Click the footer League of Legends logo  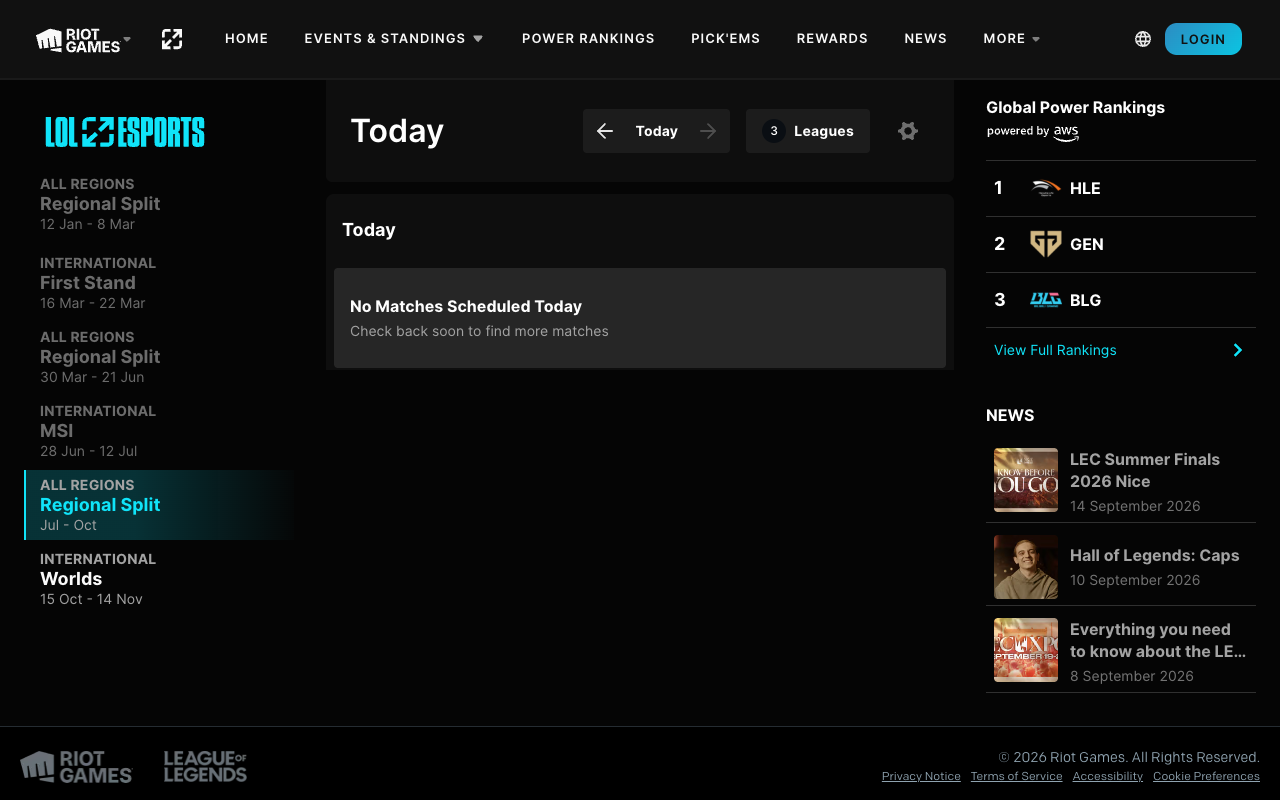click(205, 767)
